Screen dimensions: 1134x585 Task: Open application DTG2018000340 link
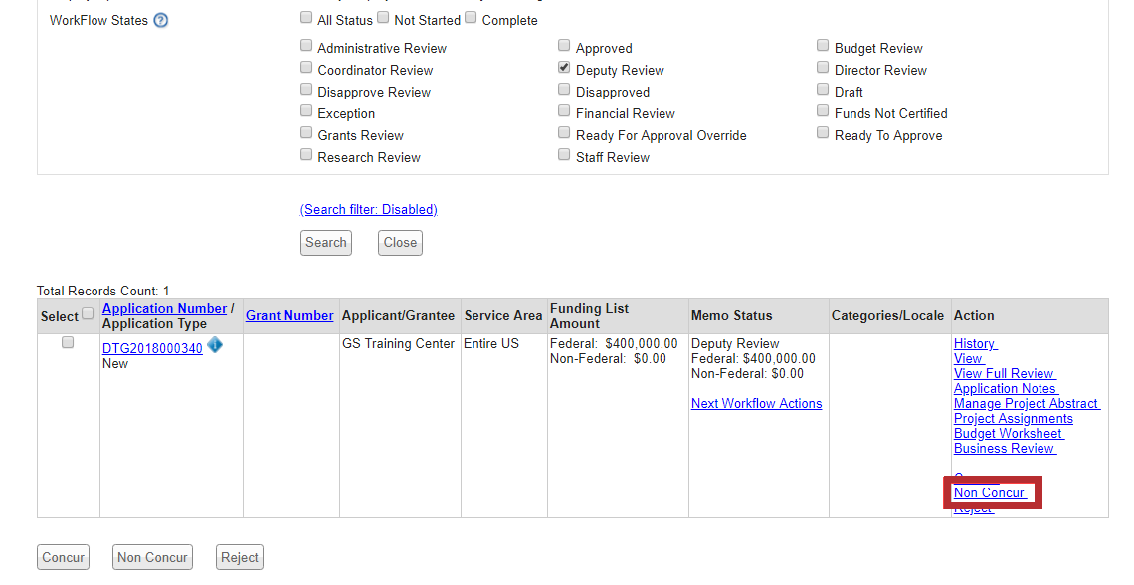tap(152, 349)
